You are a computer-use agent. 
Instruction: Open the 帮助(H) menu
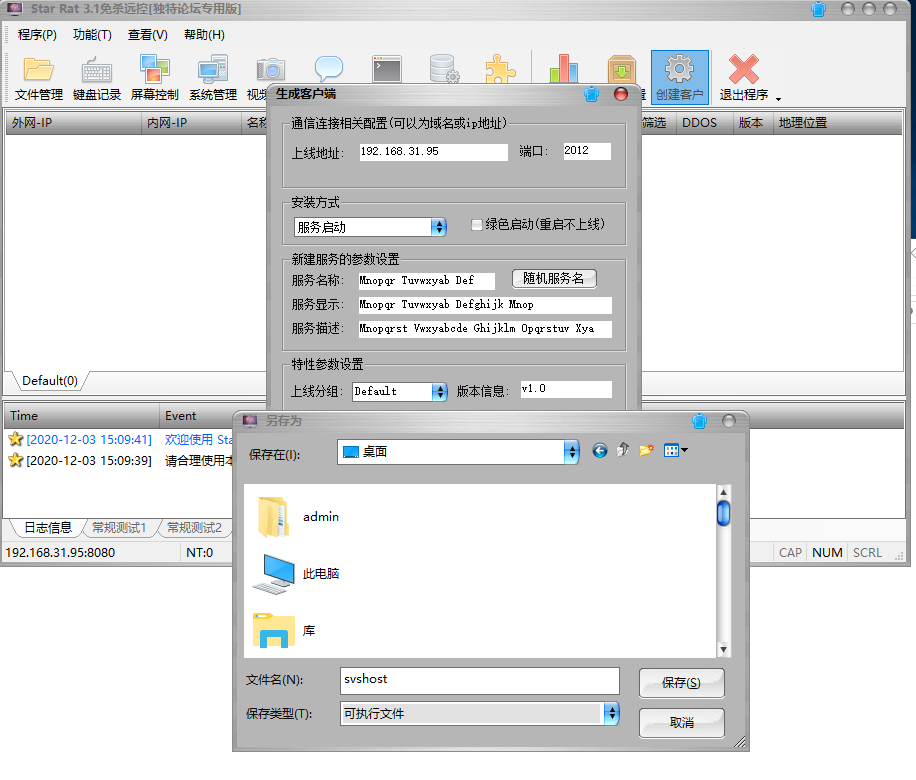point(204,34)
